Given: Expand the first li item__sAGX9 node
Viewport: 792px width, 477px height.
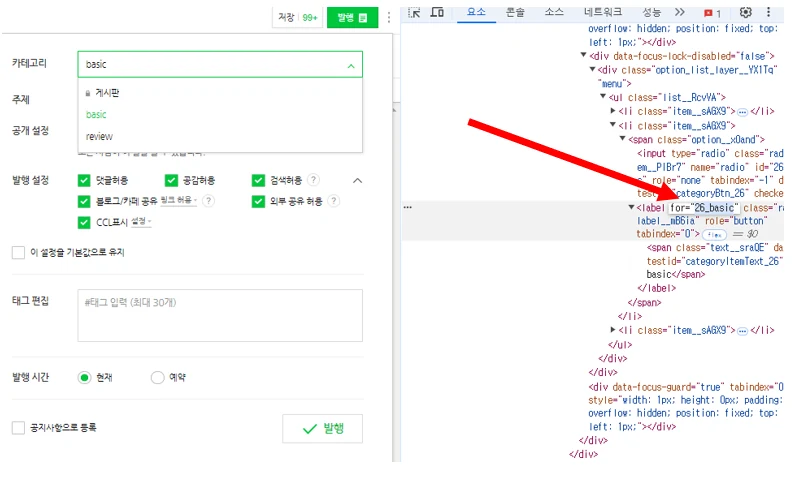Looking at the screenshot, I should point(613,111).
